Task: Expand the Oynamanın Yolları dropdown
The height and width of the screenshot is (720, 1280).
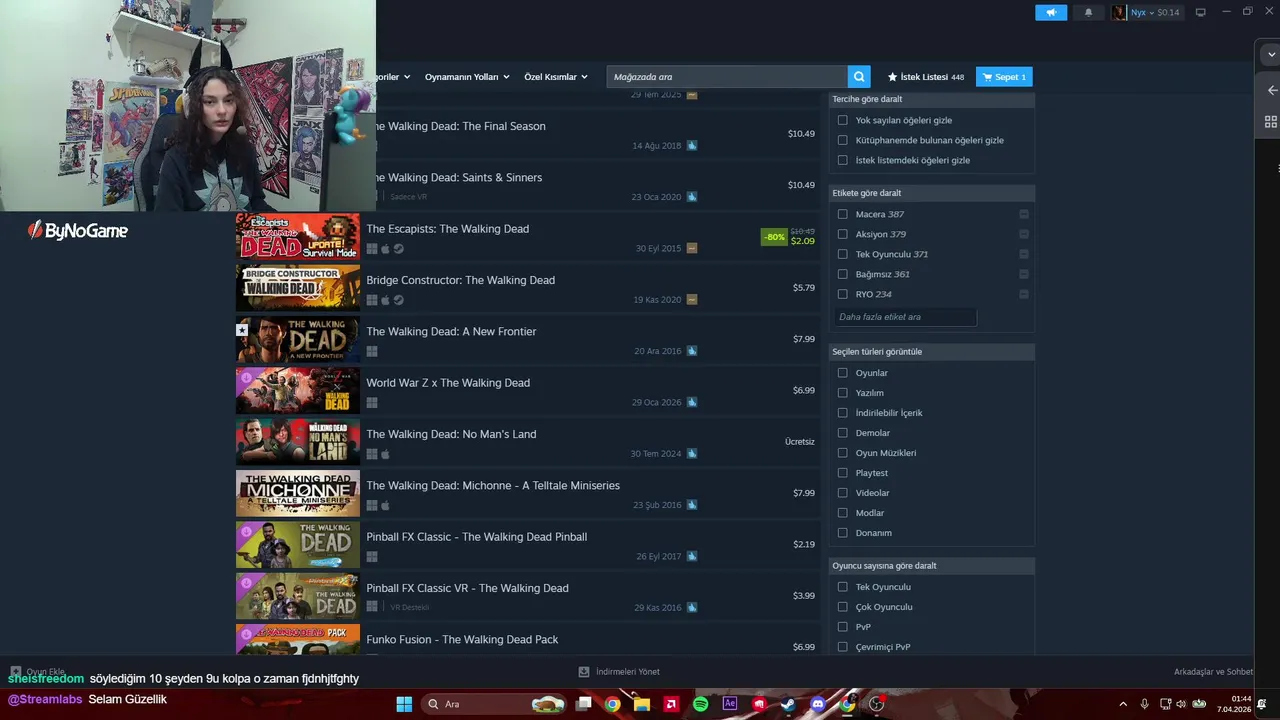Action: (x=467, y=77)
